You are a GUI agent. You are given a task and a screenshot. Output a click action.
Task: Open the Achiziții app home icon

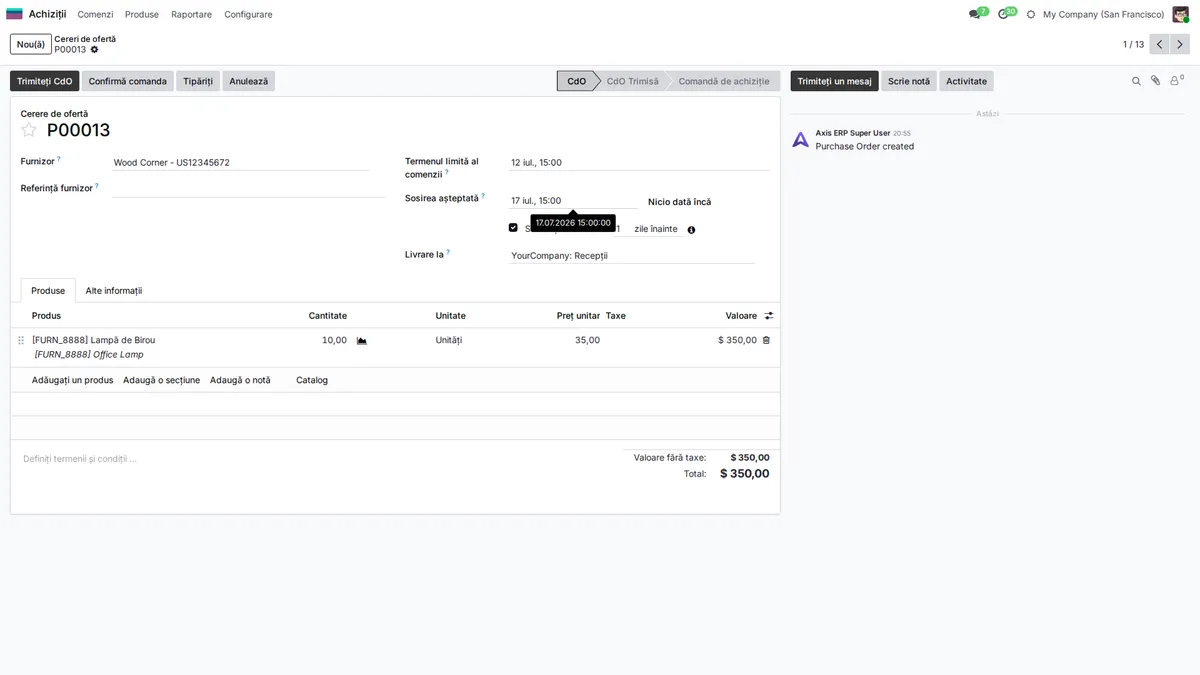[x=14, y=14]
